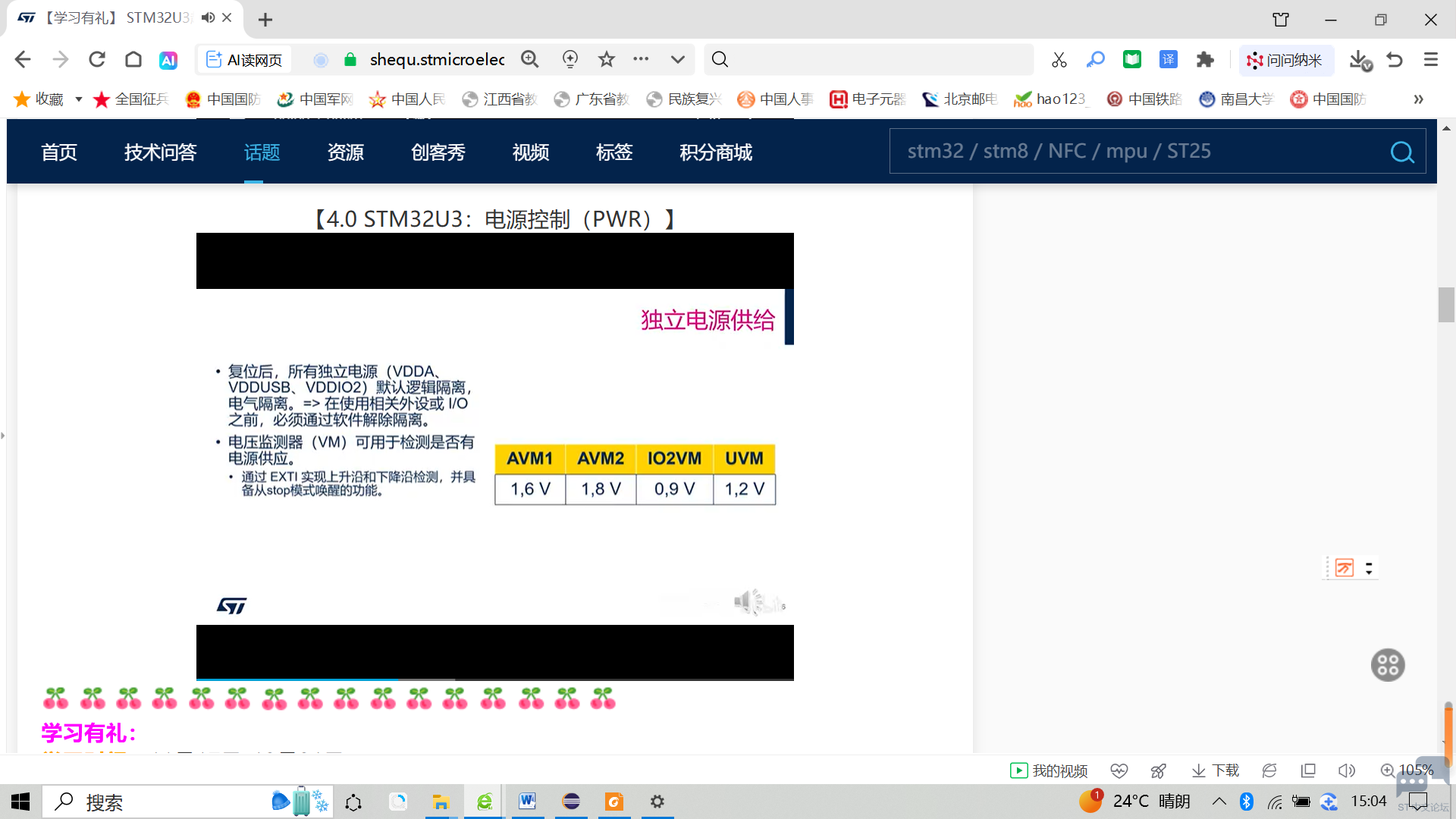Open 我的视频 in status bar
Image resolution: width=1456 pixels, height=819 pixels.
[x=1049, y=770]
